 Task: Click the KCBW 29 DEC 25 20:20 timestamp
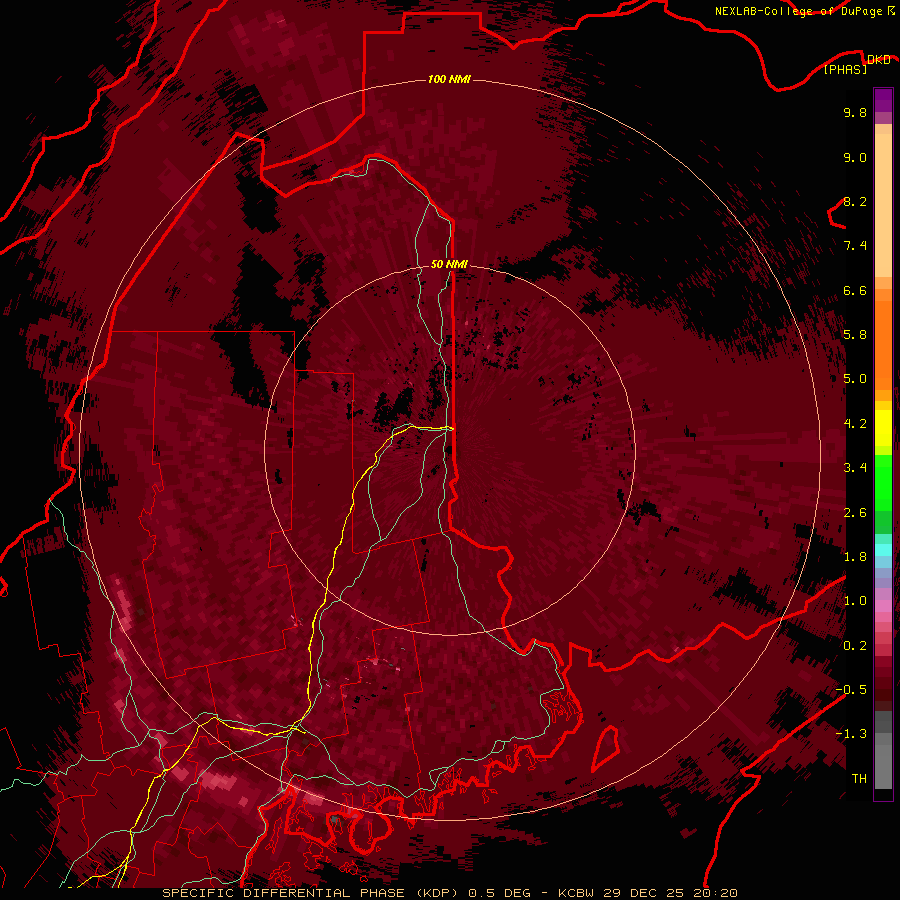pos(648,893)
